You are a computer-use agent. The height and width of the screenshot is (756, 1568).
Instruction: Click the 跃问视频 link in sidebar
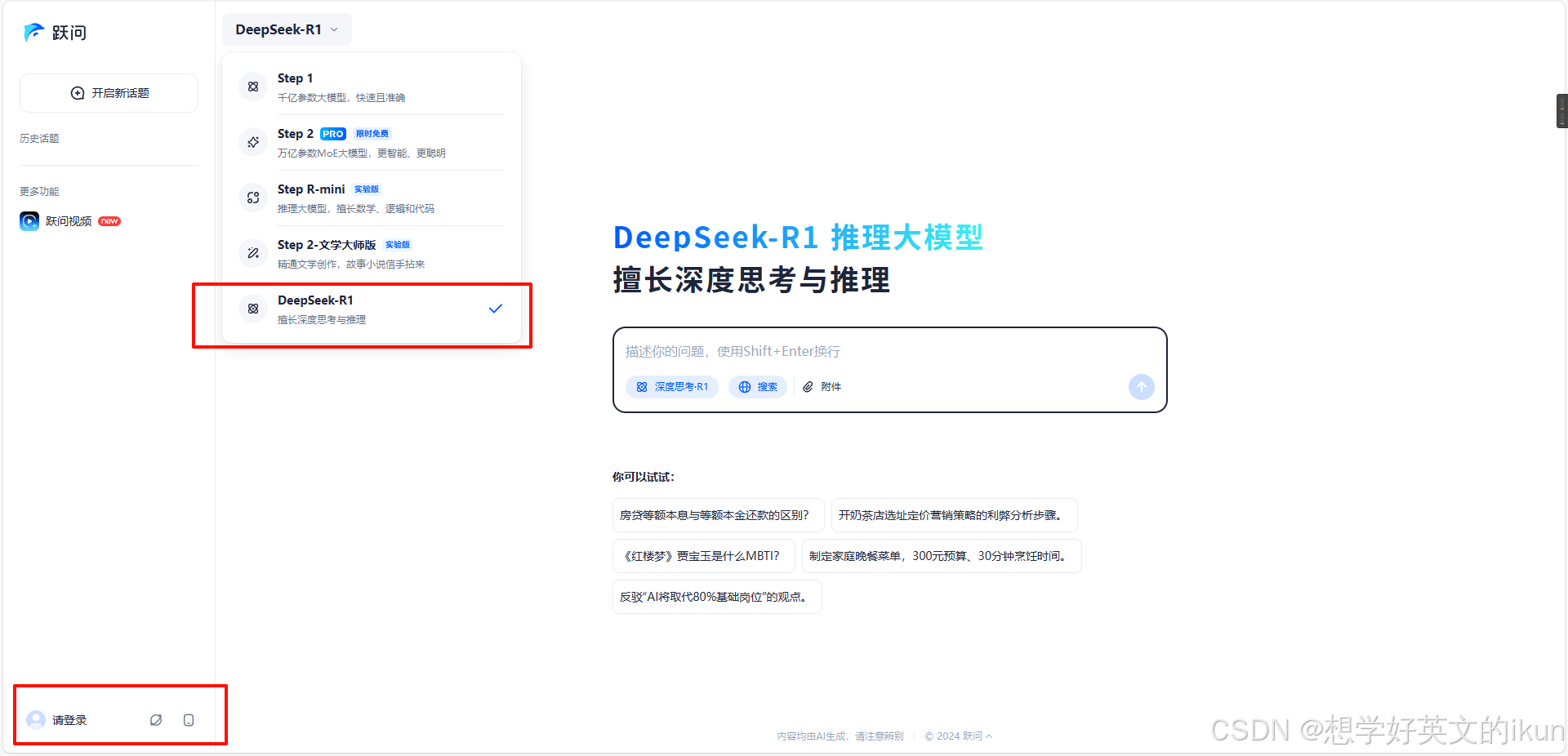(x=69, y=221)
